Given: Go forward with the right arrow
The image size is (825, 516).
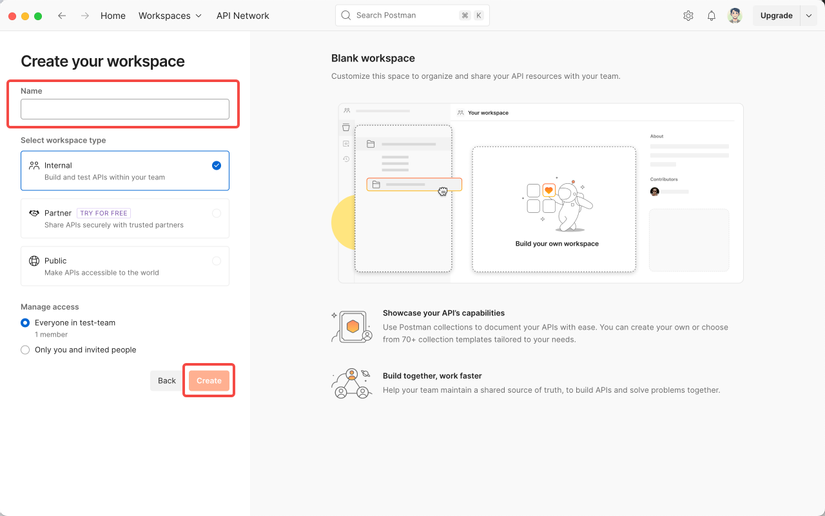Looking at the screenshot, I should (x=85, y=16).
